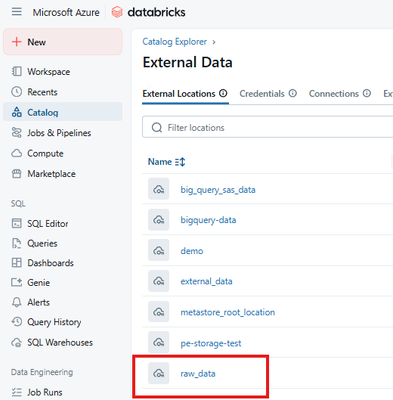Click the Job Runs list icon
This screenshot has height=400, width=393.
coord(17,392)
